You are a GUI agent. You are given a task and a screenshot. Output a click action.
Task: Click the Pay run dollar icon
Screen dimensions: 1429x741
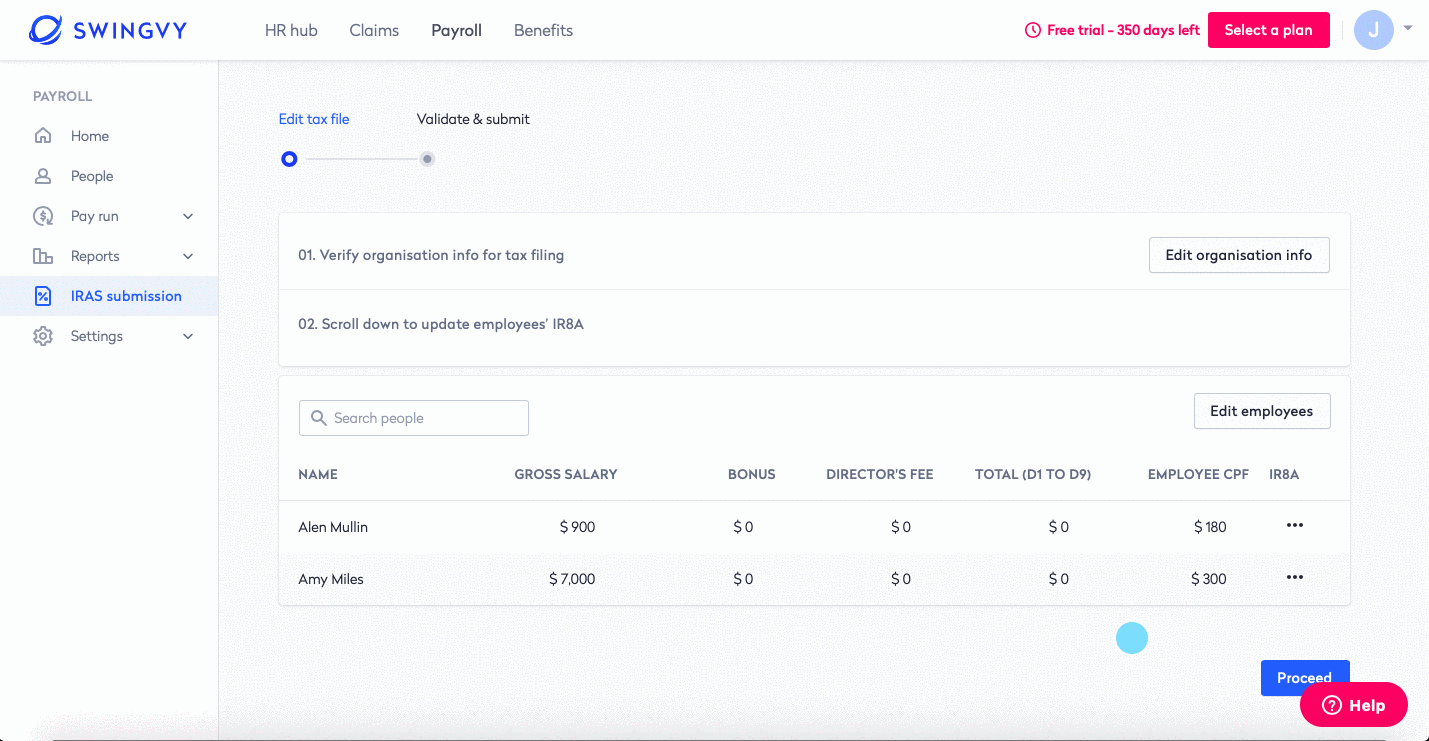coord(43,216)
